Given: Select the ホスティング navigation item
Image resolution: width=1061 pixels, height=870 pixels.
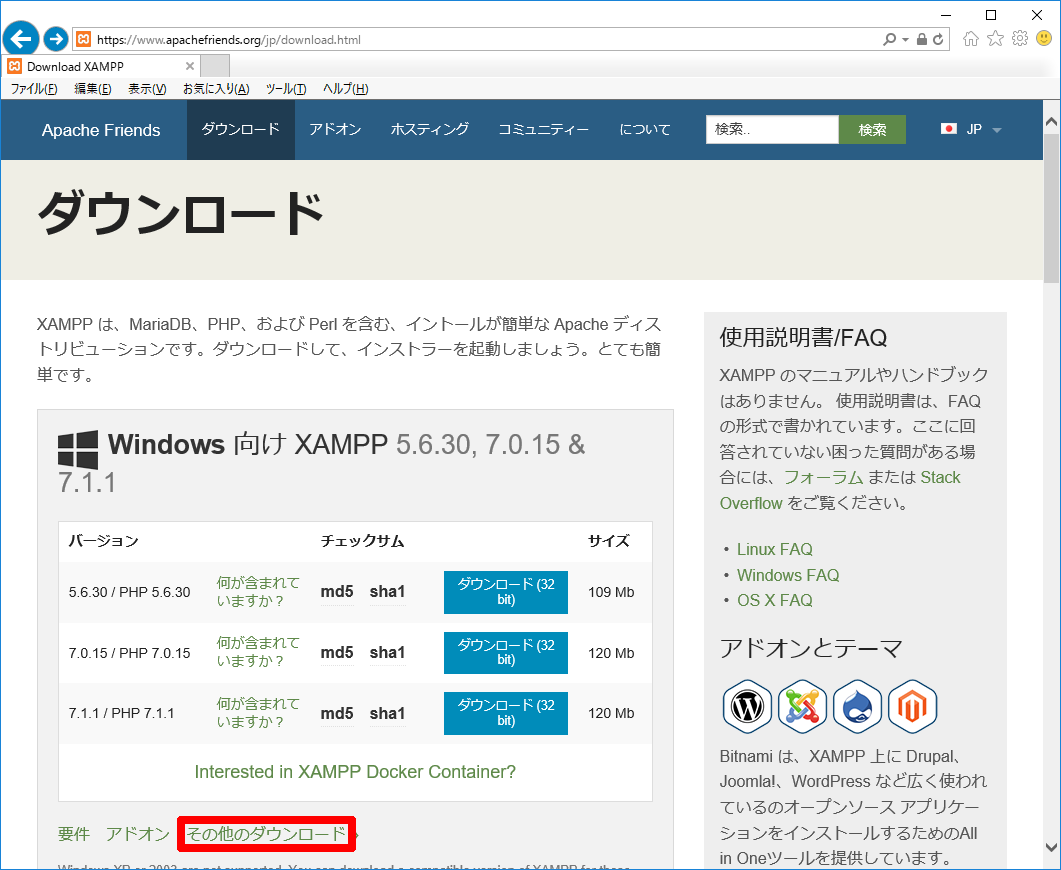Looking at the screenshot, I should 429,130.
